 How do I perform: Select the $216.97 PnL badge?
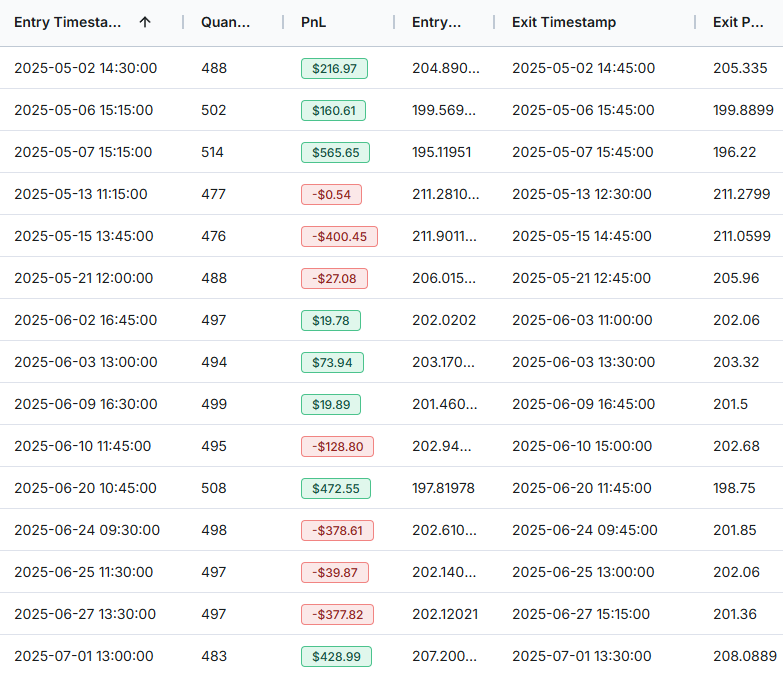[x=334, y=68]
